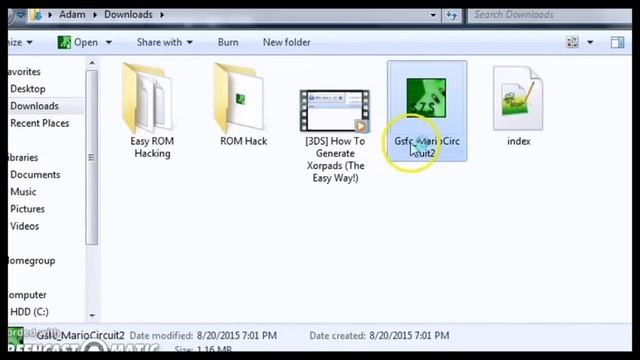The height and width of the screenshot is (360, 640).
Task: Expand the Open button dropdown arrow
Action: [x=109, y=42]
